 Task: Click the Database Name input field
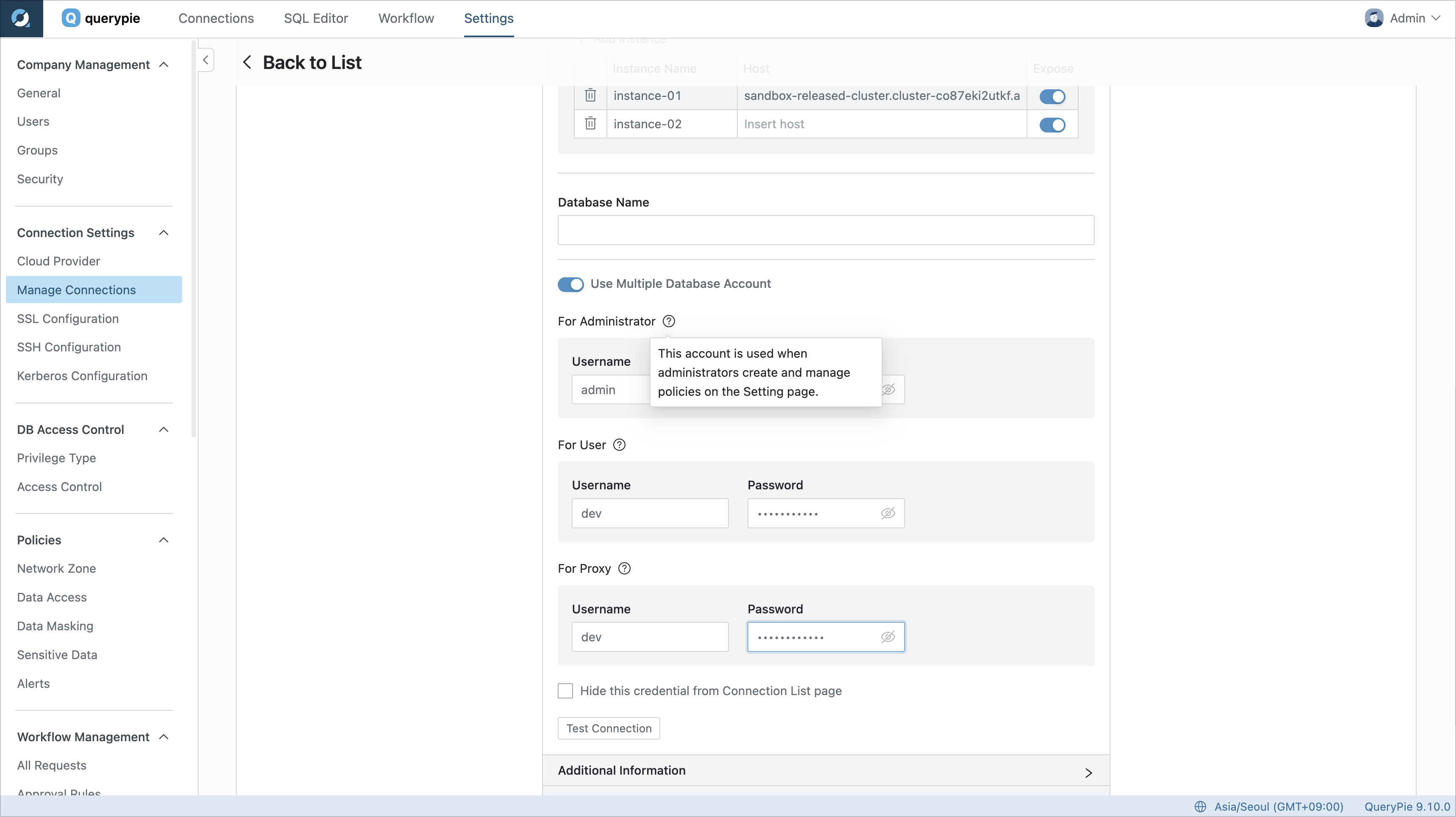coord(826,230)
